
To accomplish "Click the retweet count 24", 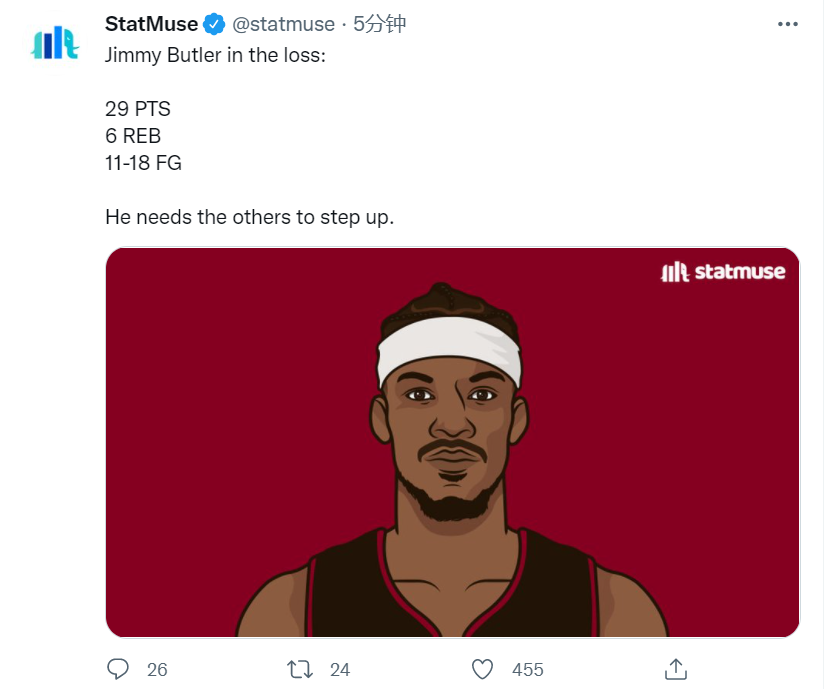I will [x=340, y=670].
